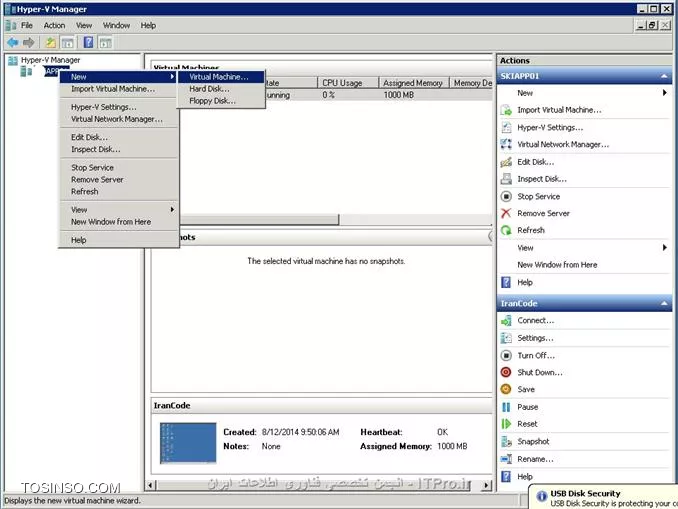Click the Back arrow toolbar icon
The height and width of the screenshot is (509, 678).
[13, 42]
